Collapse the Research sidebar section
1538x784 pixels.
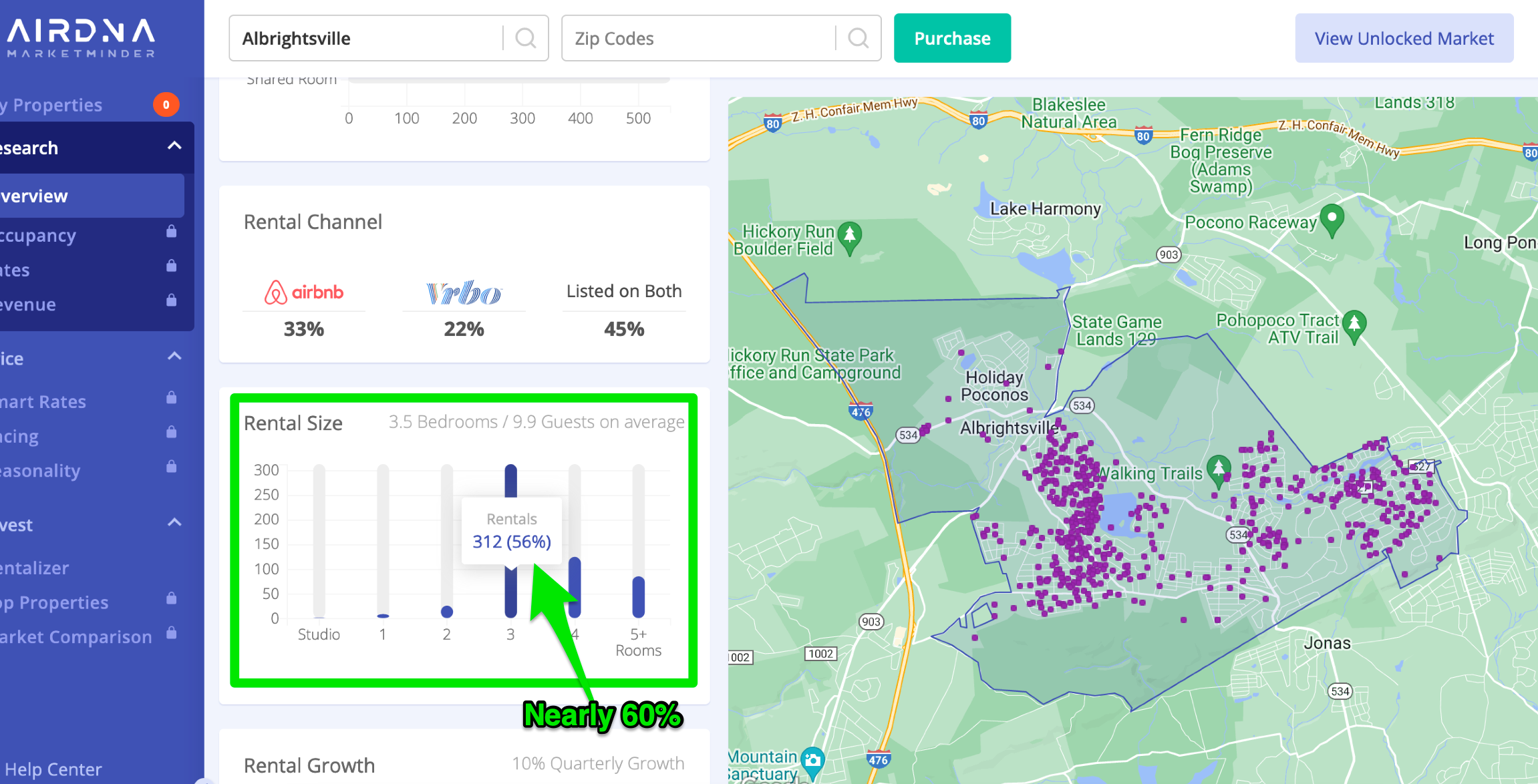click(174, 146)
